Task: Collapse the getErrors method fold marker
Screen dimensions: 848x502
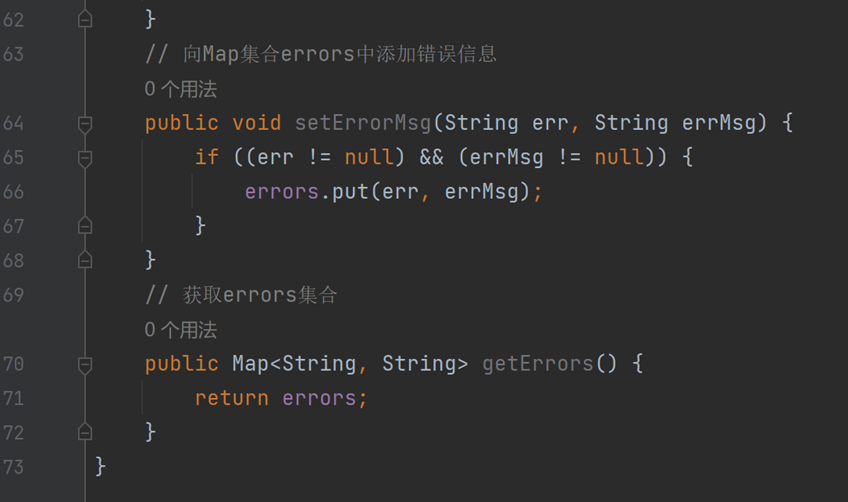Action: [x=85, y=365]
